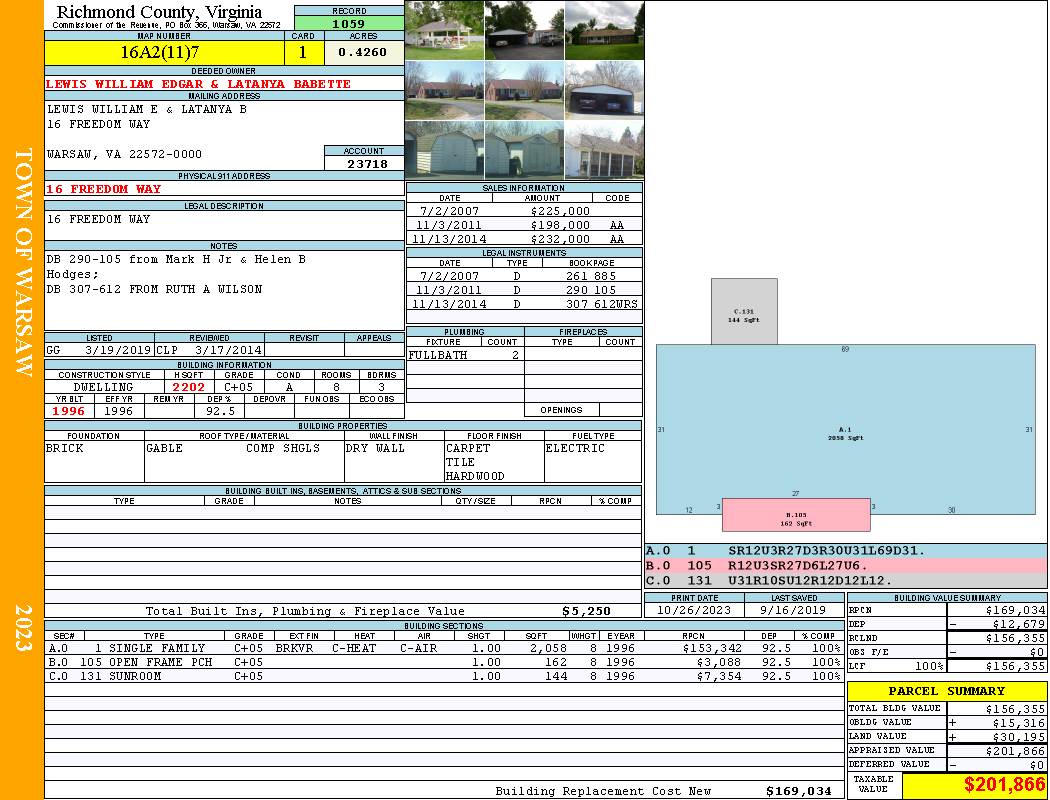Click the red deeded owner name
This screenshot has height=800, width=1050.
click(x=198, y=84)
